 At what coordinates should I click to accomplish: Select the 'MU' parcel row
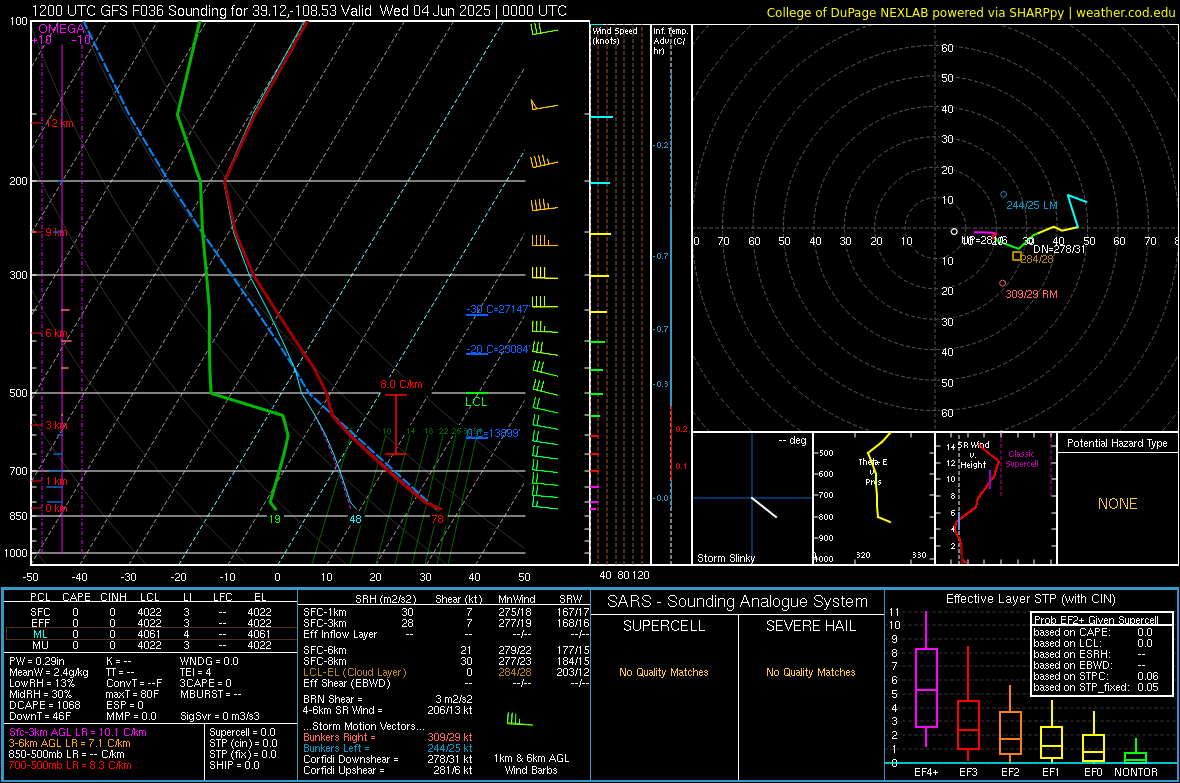click(150, 645)
